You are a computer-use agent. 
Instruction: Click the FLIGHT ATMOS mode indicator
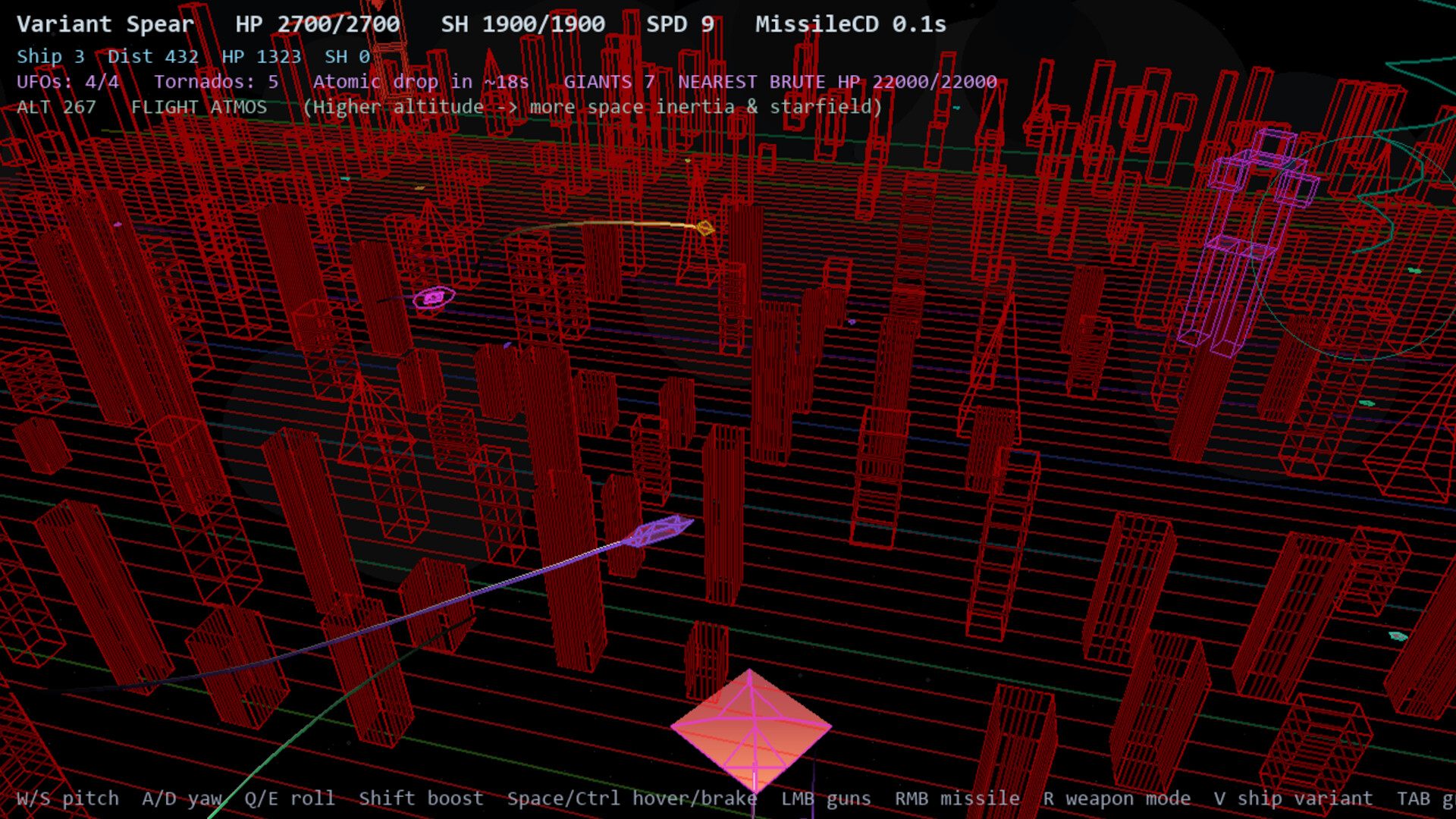click(199, 107)
